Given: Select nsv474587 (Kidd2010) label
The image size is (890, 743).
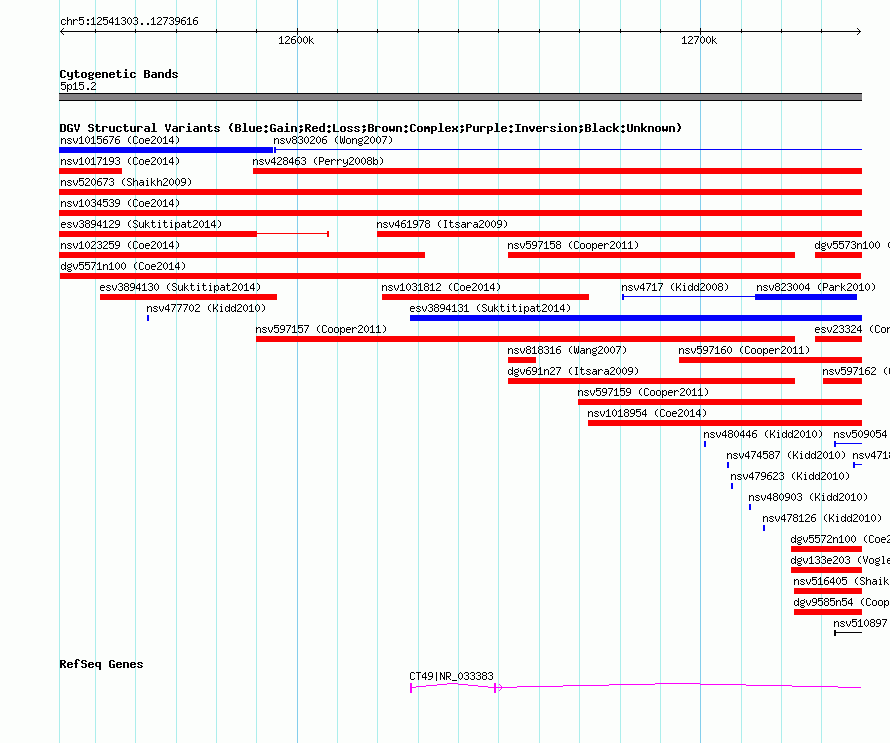Looking at the screenshot, I should [x=786, y=455].
